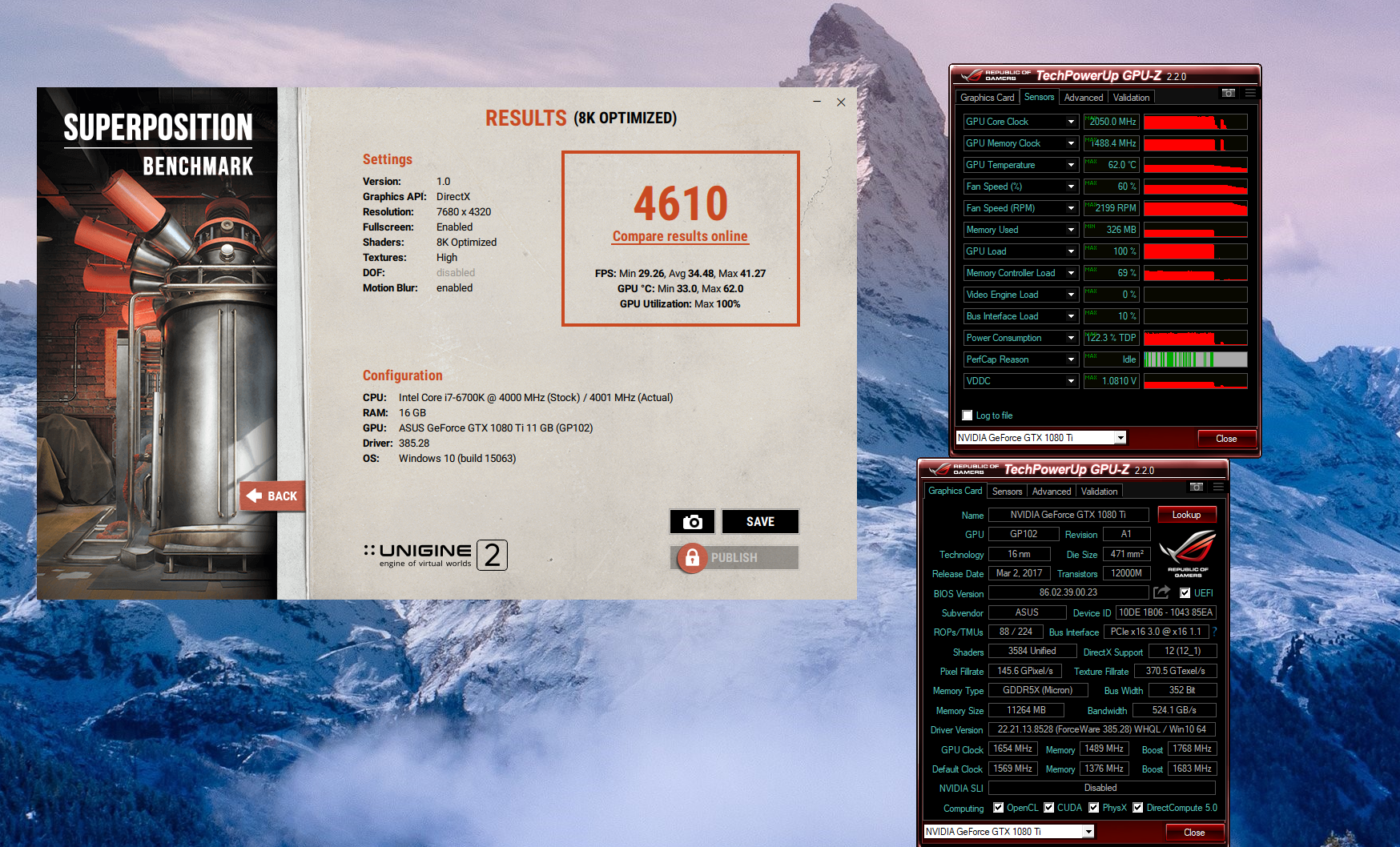Switch to Sensors tab in lower GPU-Z window
Screen dimensions: 1400x847
coord(1007,492)
